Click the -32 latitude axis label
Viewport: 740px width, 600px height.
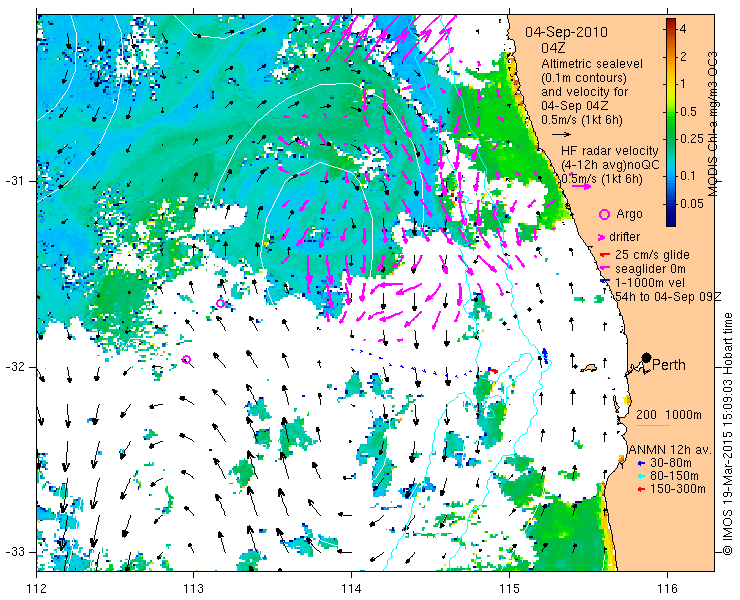(14, 367)
